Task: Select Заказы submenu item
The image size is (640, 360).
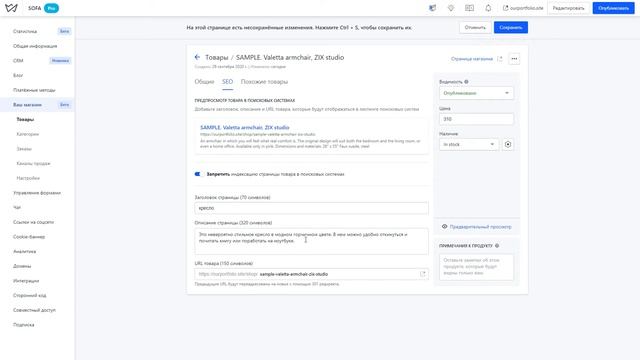Action: (x=24, y=149)
